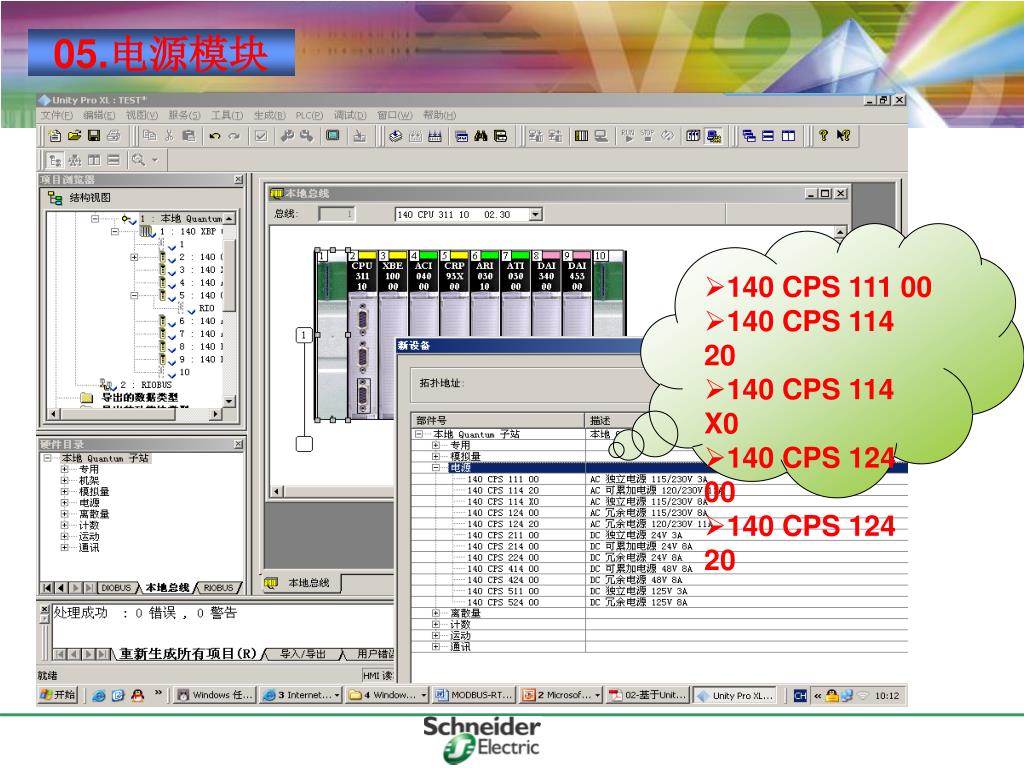Click the full screen monitor toolbar icon
1024x768 pixels.
click(333, 136)
